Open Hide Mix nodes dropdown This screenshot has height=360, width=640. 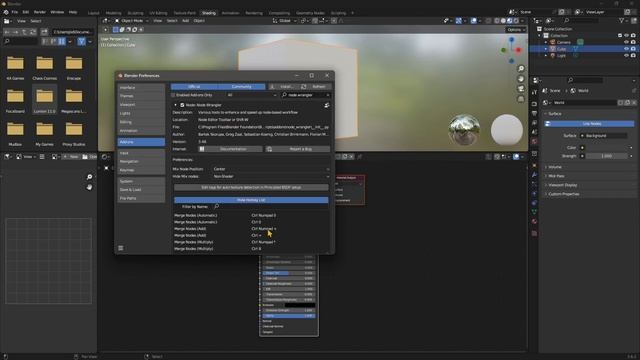271,176
